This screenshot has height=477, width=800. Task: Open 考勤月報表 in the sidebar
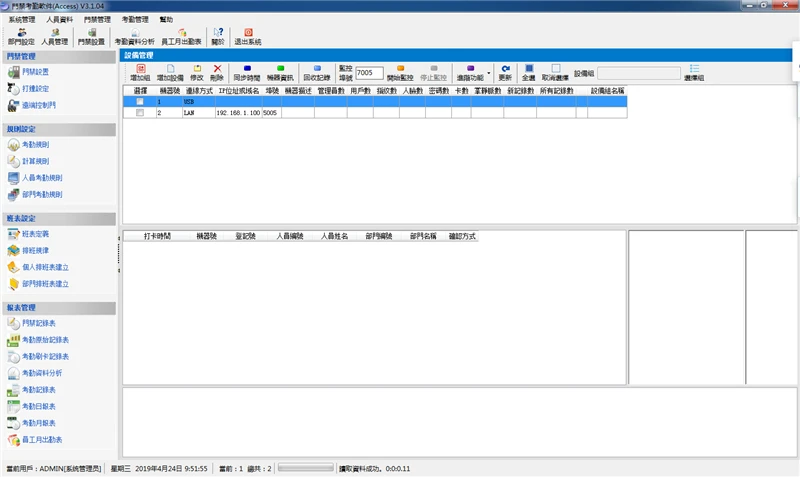32,423
